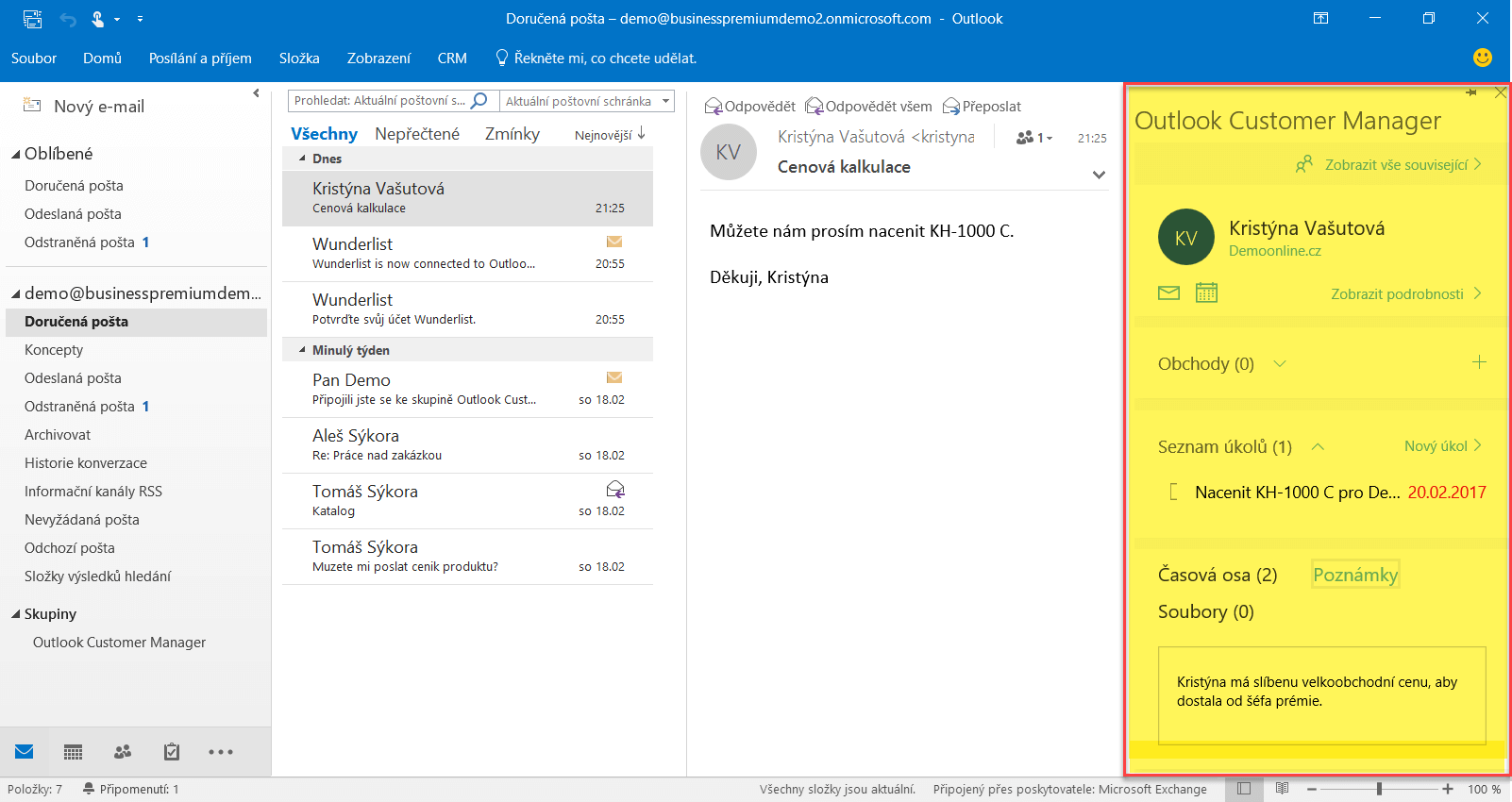The width and height of the screenshot is (1512, 802).
Task: Expand message header chevron
Action: tap(1099, 175)
